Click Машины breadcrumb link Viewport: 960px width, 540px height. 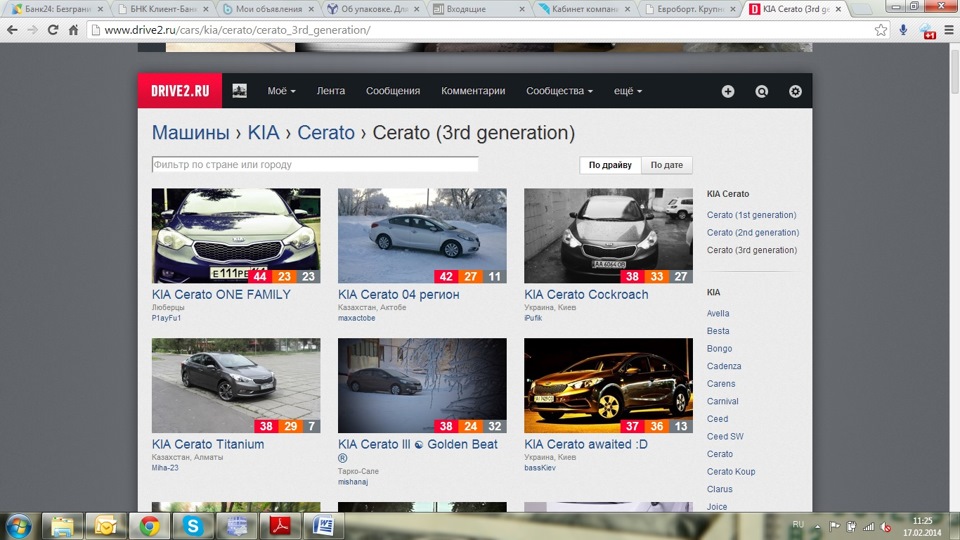[190, 132]
